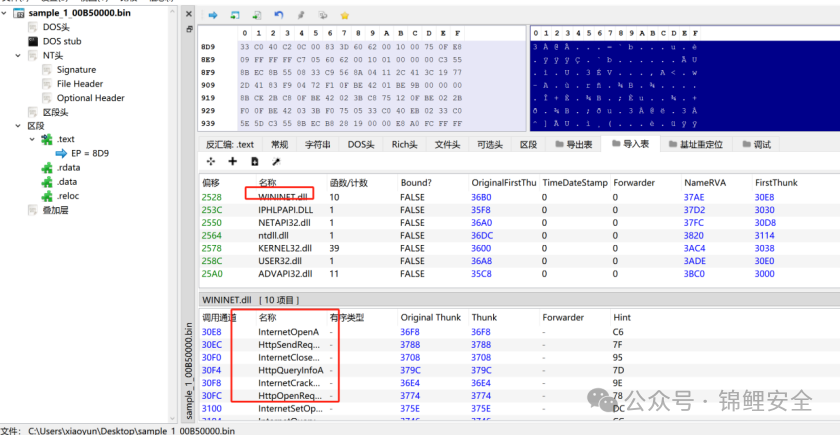Click the 名称 column header in imports table

pyautogui.click(x=267, y=183)
